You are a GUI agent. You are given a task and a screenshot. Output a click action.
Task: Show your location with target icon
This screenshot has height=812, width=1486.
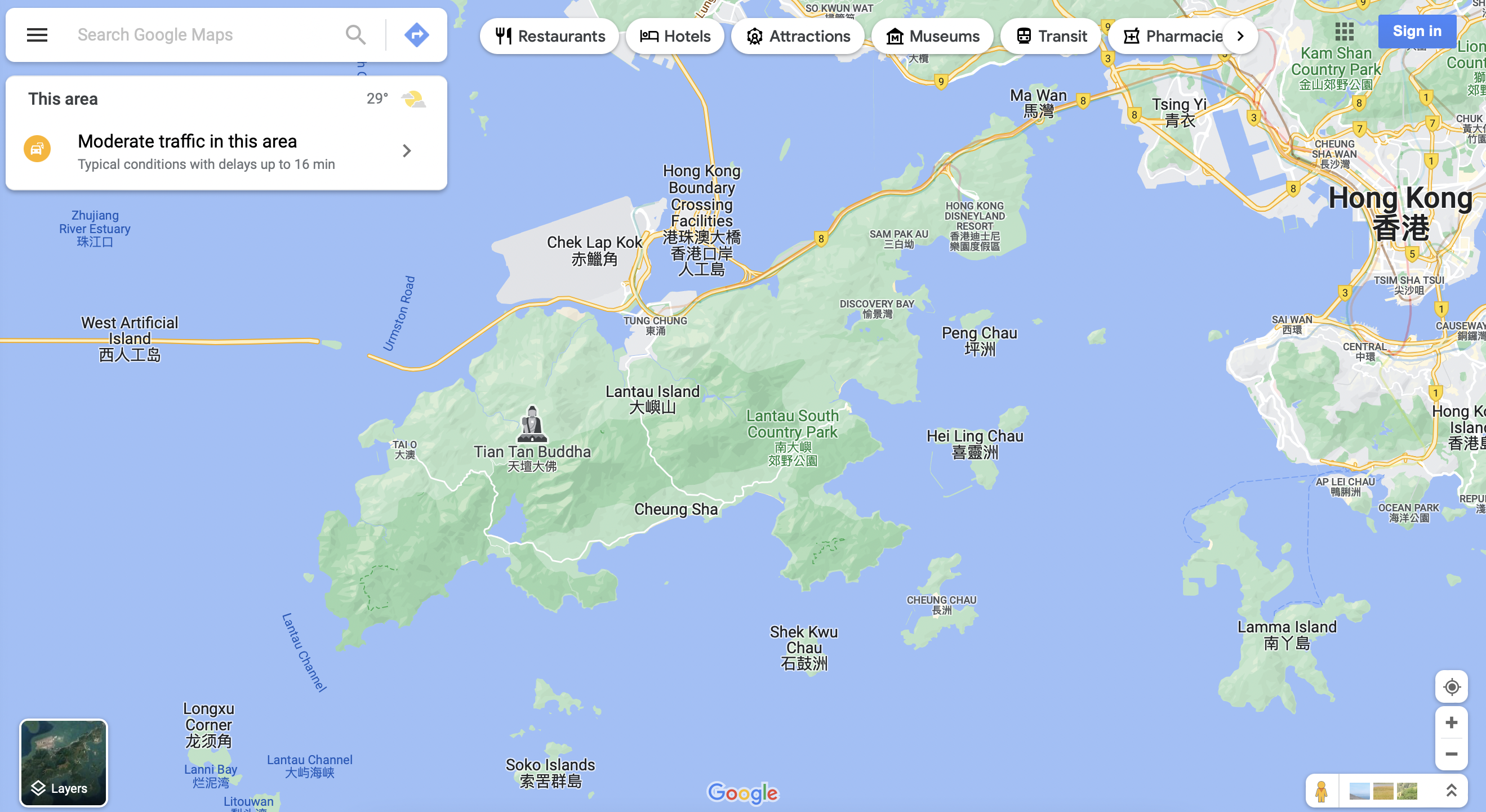1452,687
